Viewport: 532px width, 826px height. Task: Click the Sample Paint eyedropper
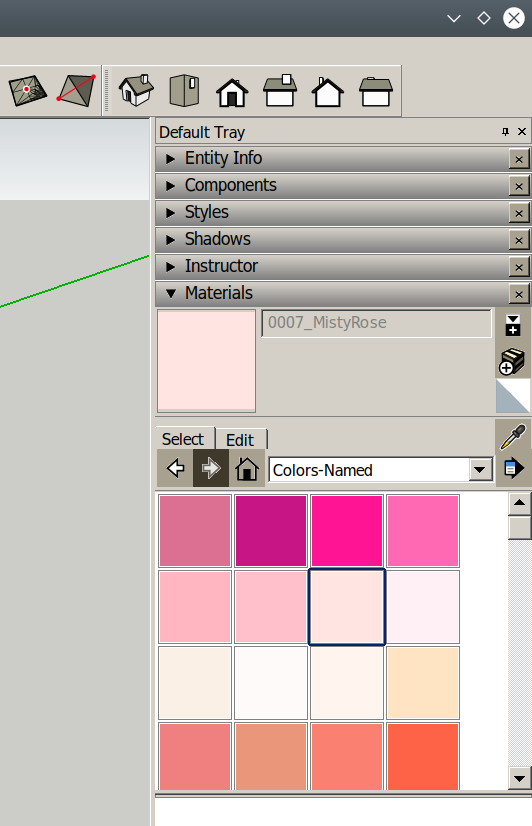(x=513, y=437)
